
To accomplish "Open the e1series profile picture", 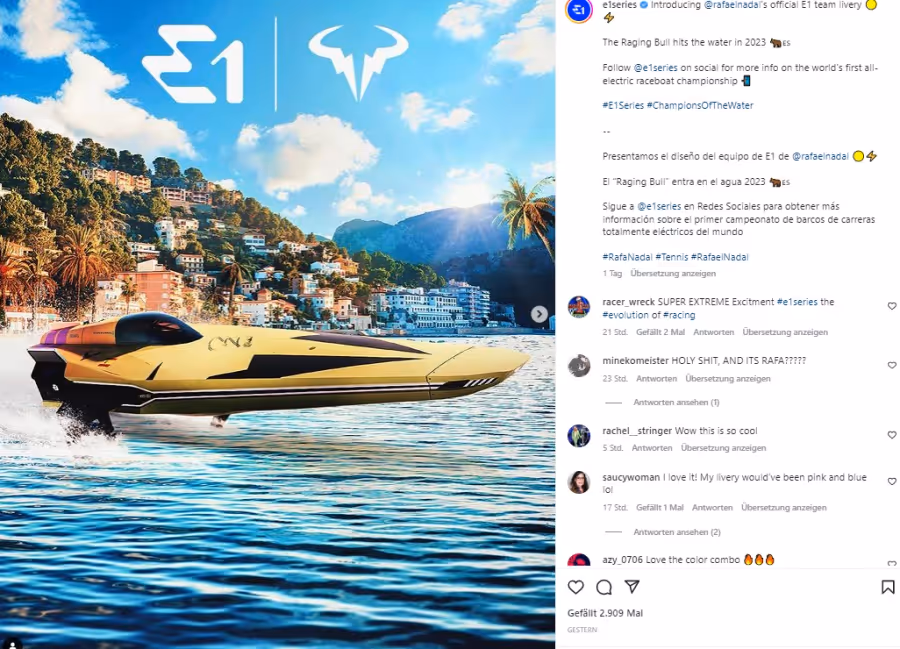I will click(579, 10).
